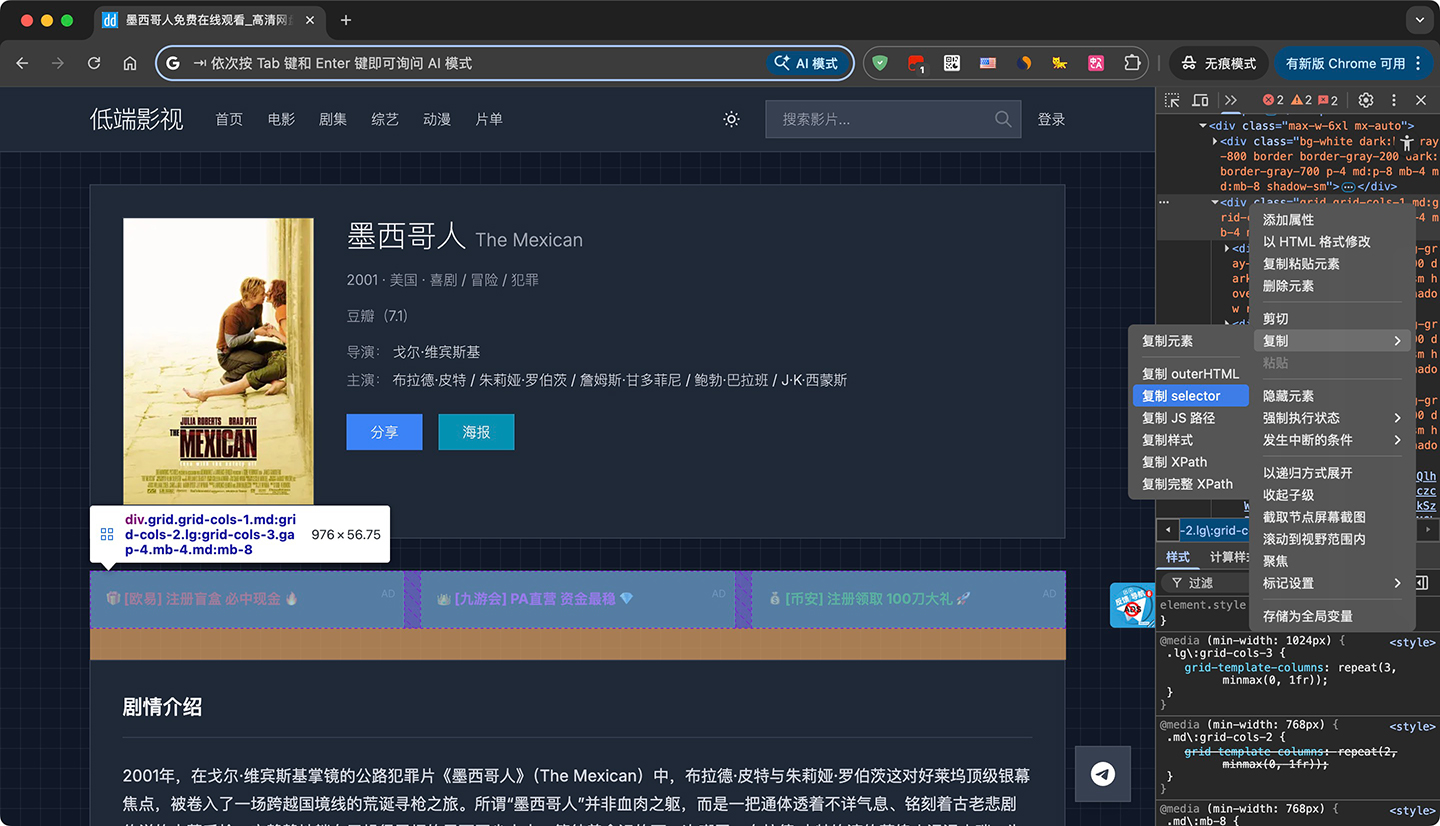Click 无痕模式 in the browser toolbar
Viewport: 1440px width, 826px height.
1223,62
